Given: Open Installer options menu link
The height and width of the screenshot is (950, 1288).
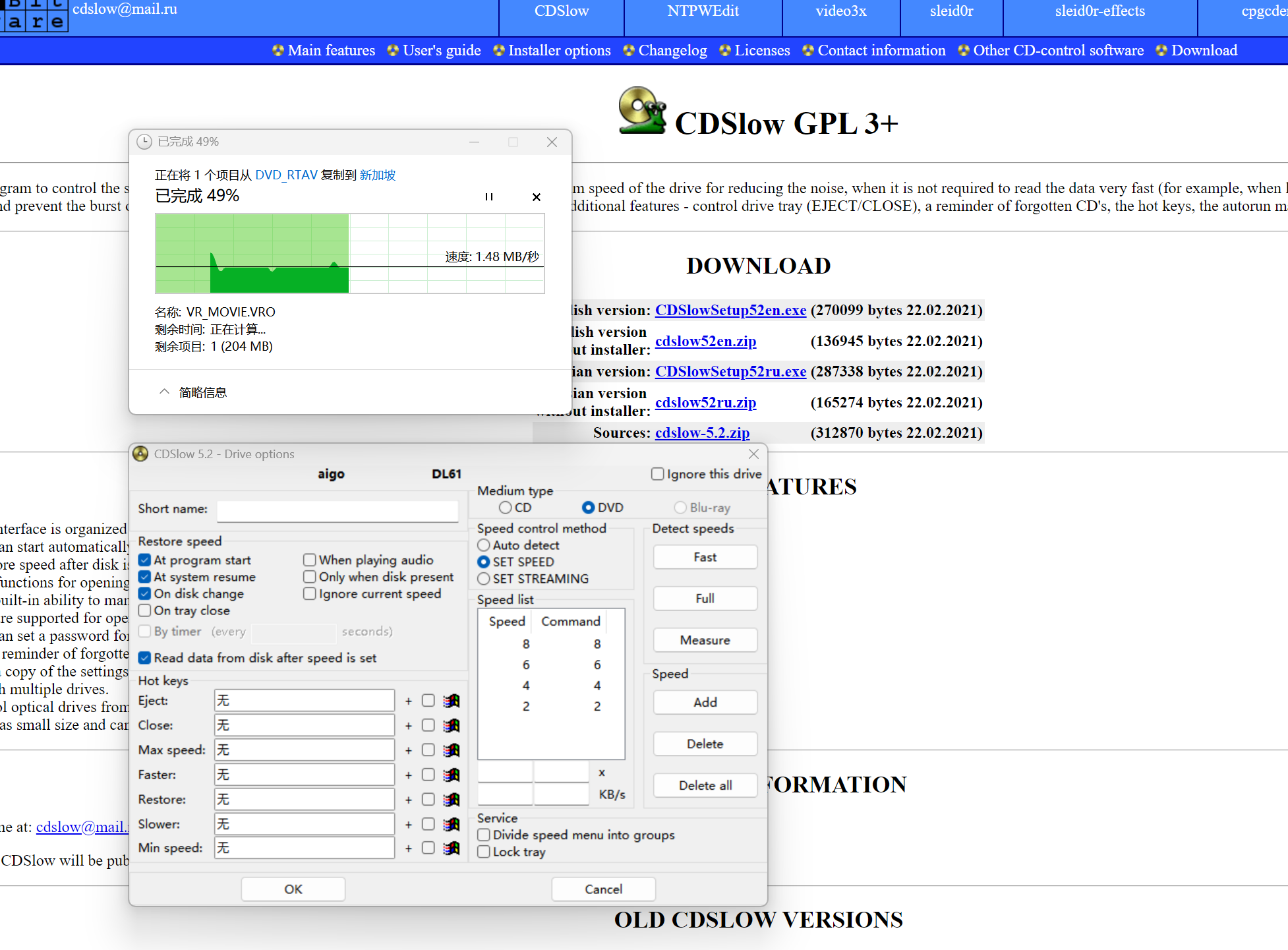Looking at the screenshot, I should click(560, 50).
